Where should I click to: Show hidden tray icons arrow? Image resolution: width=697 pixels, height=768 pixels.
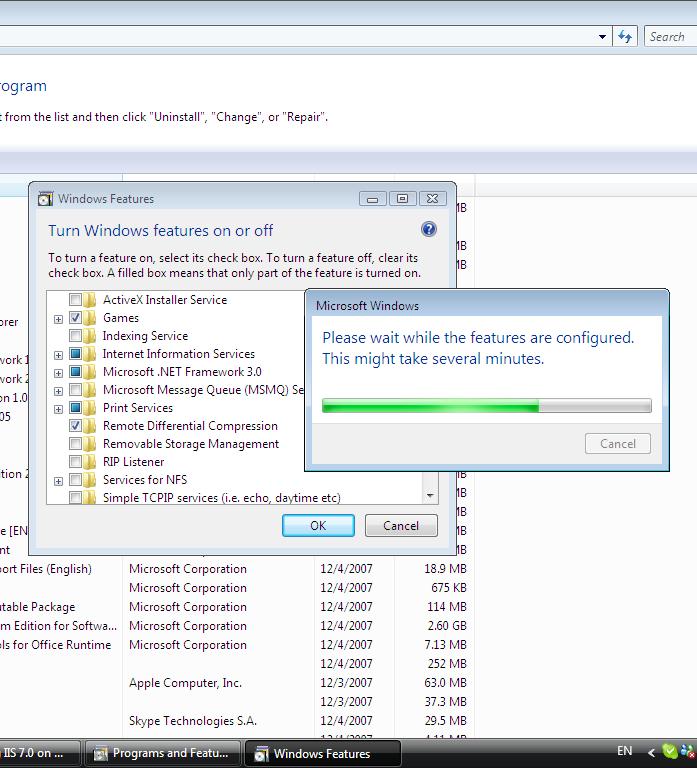point(651,752)
